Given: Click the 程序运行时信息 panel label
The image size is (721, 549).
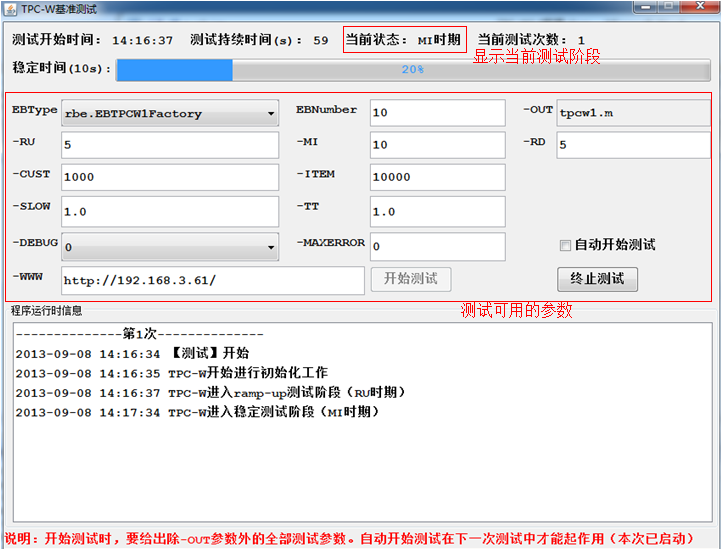Looking at the screenshot, I should pos(46,311).
